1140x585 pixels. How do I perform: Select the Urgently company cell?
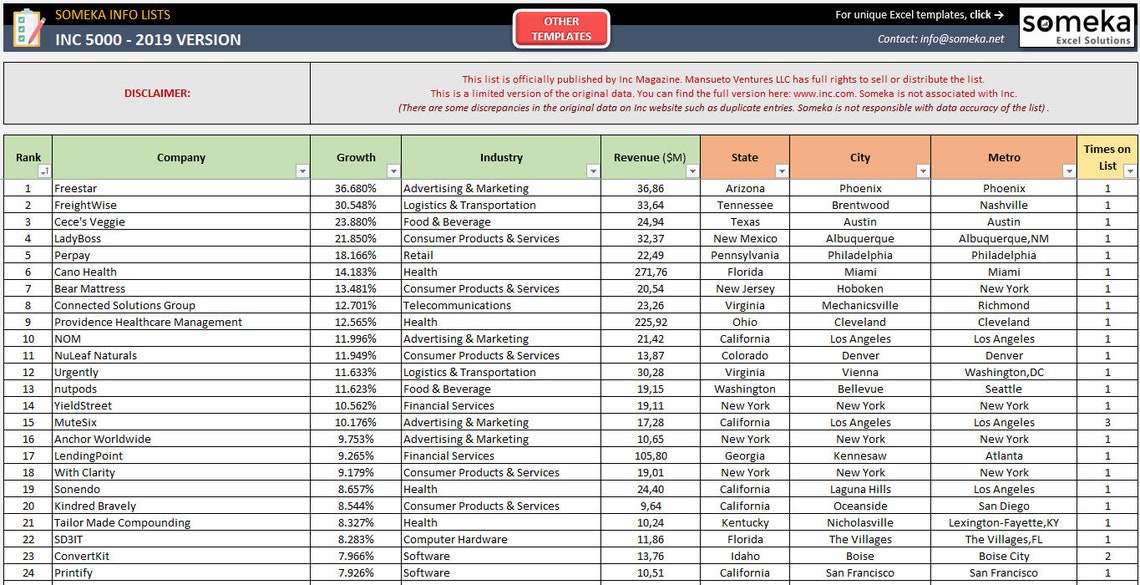(181, 372)
